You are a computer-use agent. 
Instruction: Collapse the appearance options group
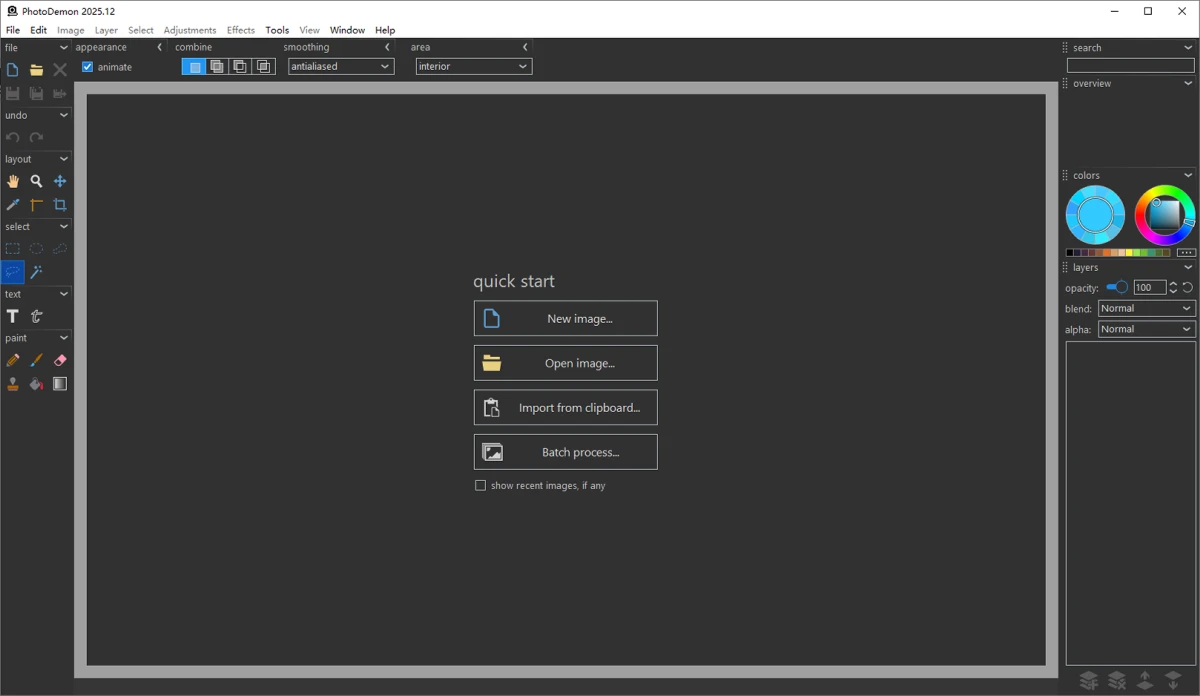pos(160,47)
